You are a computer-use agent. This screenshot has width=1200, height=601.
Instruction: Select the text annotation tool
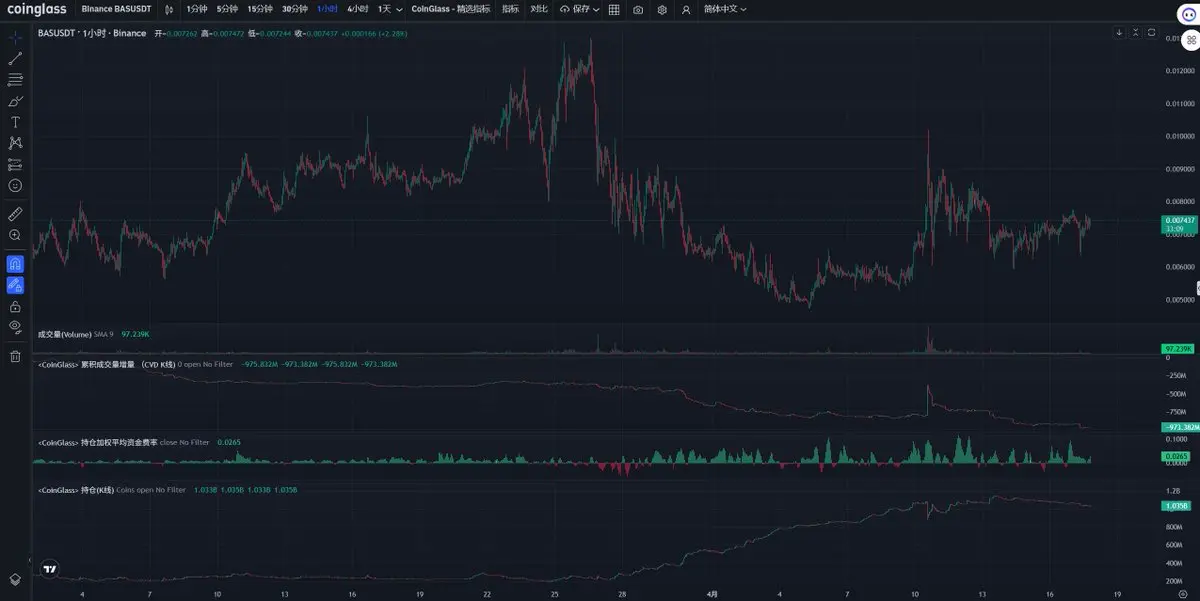pos(15,122)
